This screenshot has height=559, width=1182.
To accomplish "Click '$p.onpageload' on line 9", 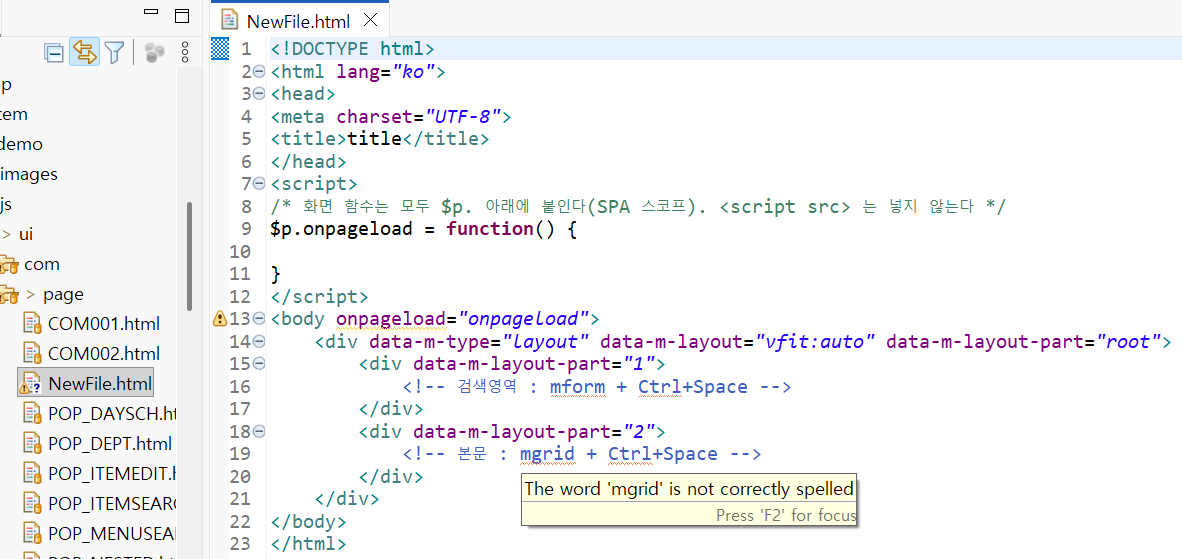I will [341, 229].
